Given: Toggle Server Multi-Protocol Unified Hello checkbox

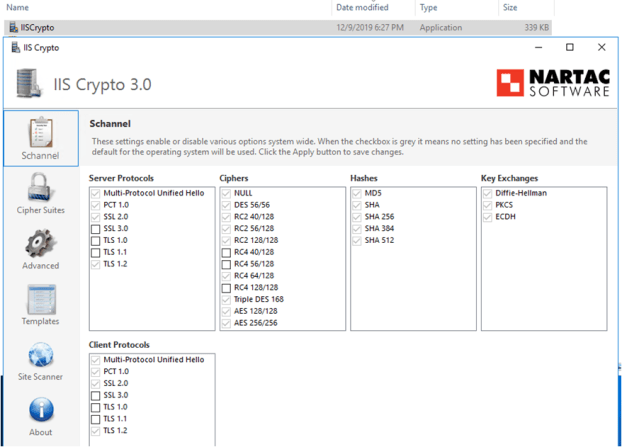Looking at the screenshot, I should (x=95, y=194).
